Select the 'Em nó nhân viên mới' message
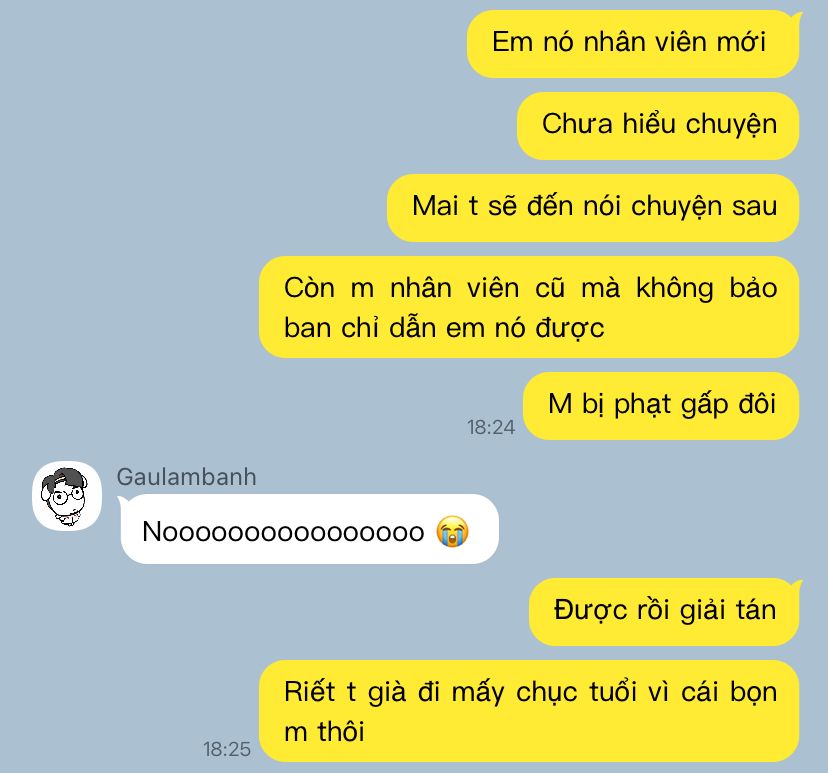828x773 pixels. coord(633,44)
